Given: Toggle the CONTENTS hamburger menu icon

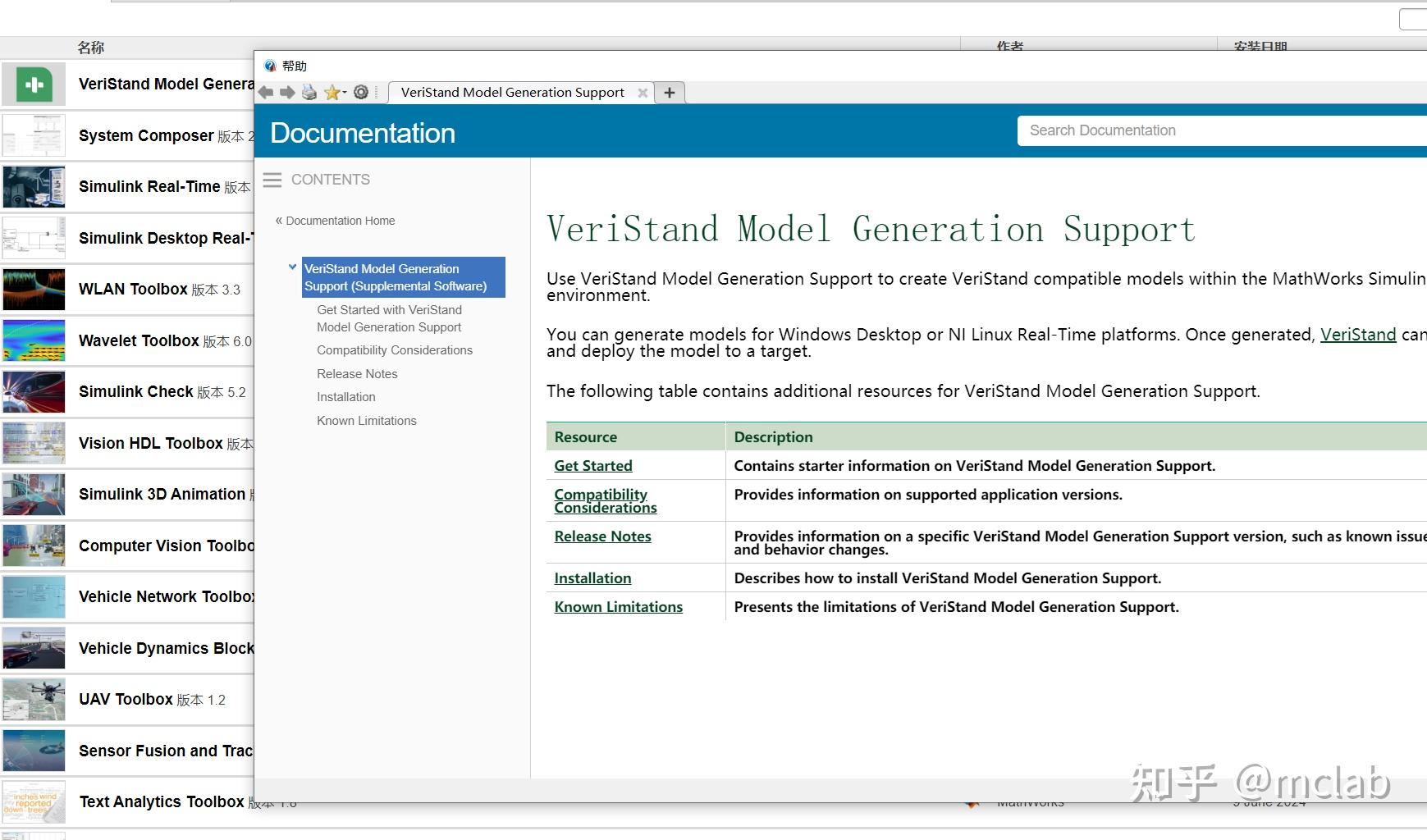Looking at the screenshot, I should coord(272,180).
